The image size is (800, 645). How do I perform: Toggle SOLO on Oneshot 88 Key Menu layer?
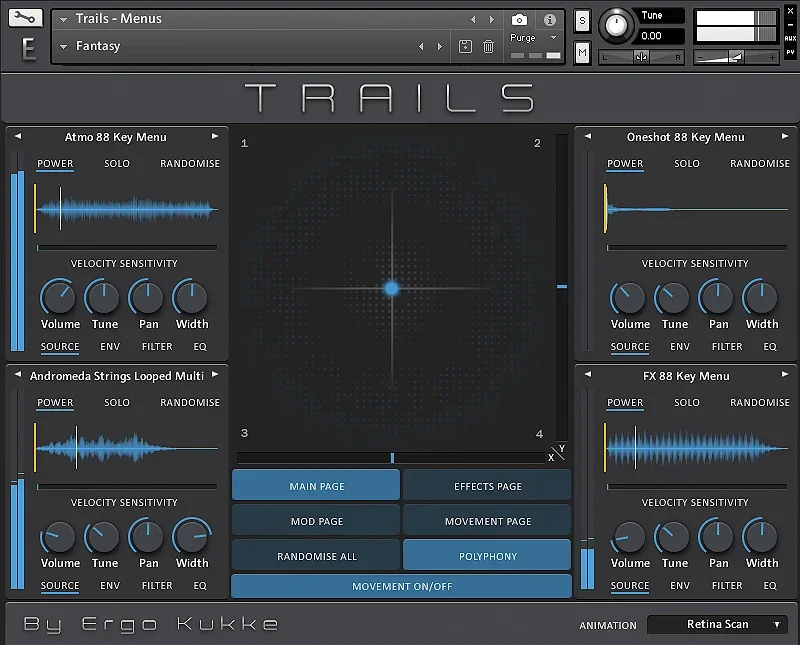687,164
